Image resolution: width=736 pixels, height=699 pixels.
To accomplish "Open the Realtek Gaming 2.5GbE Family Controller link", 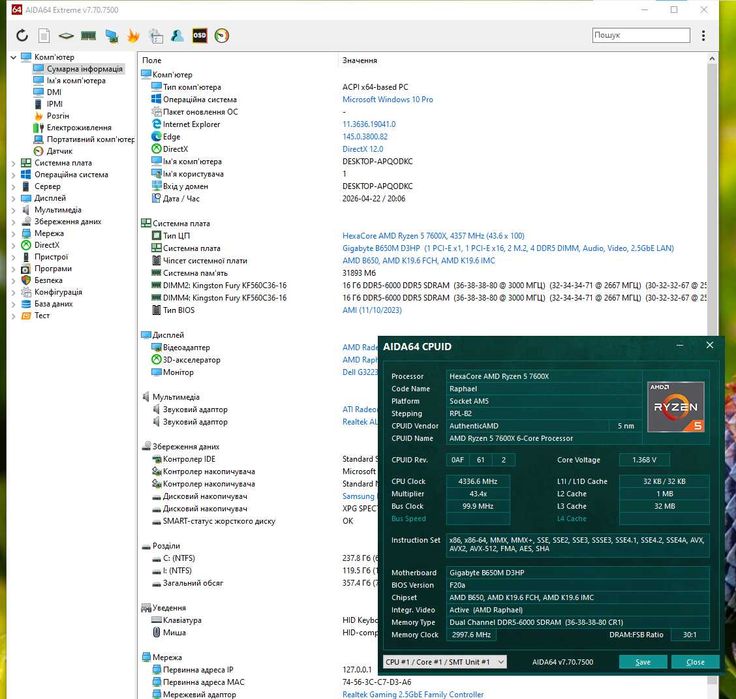I will point(413,694).
